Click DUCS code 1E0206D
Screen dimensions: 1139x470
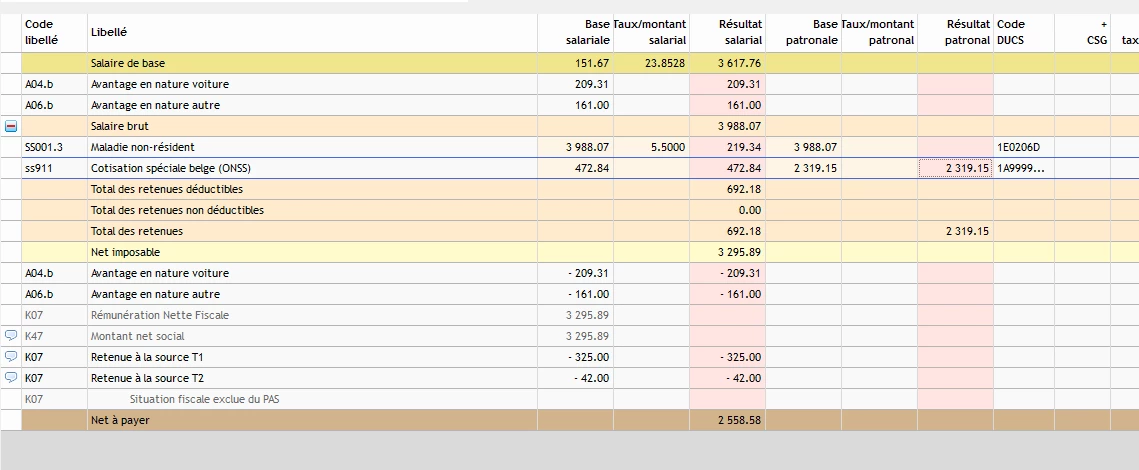pyautogui.click(x=1018, y=147)
